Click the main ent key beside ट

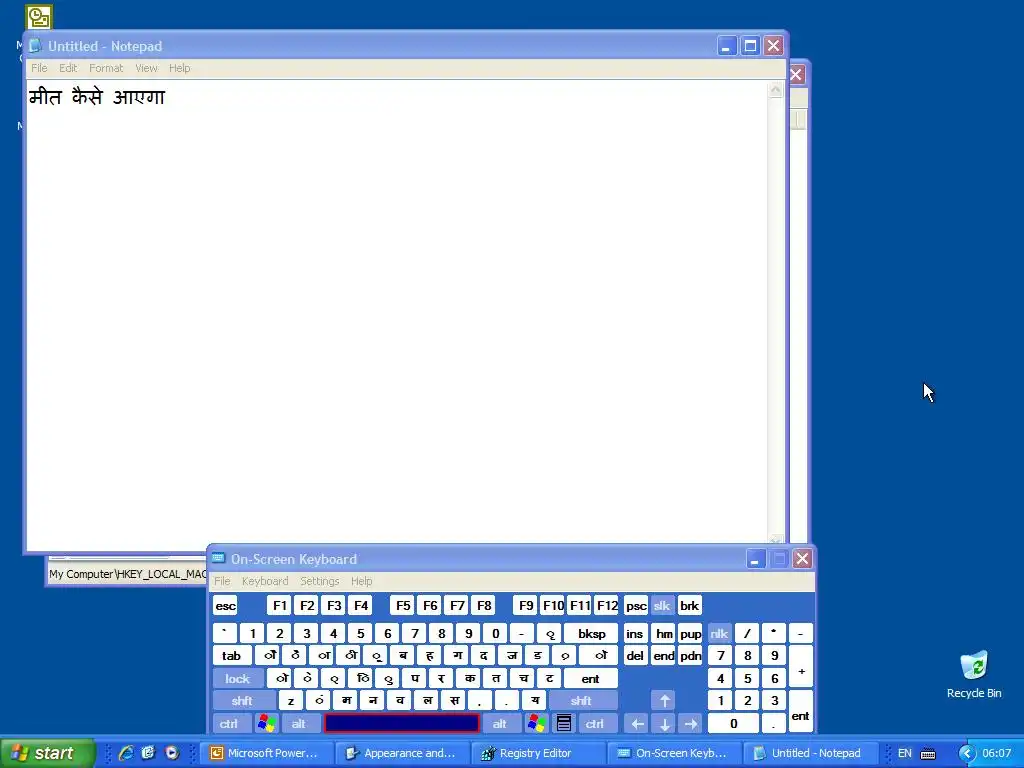(590, 679)
